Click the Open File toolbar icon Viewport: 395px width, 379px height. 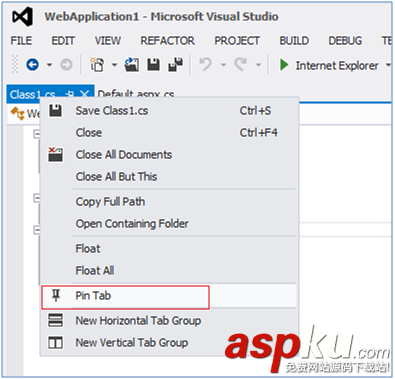[132, 65]
